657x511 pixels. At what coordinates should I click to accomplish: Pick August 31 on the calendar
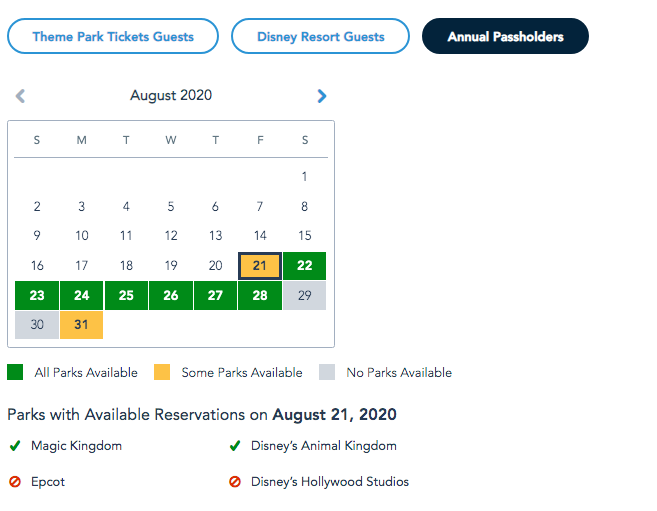pyautogui.click(x=81, y=325)
